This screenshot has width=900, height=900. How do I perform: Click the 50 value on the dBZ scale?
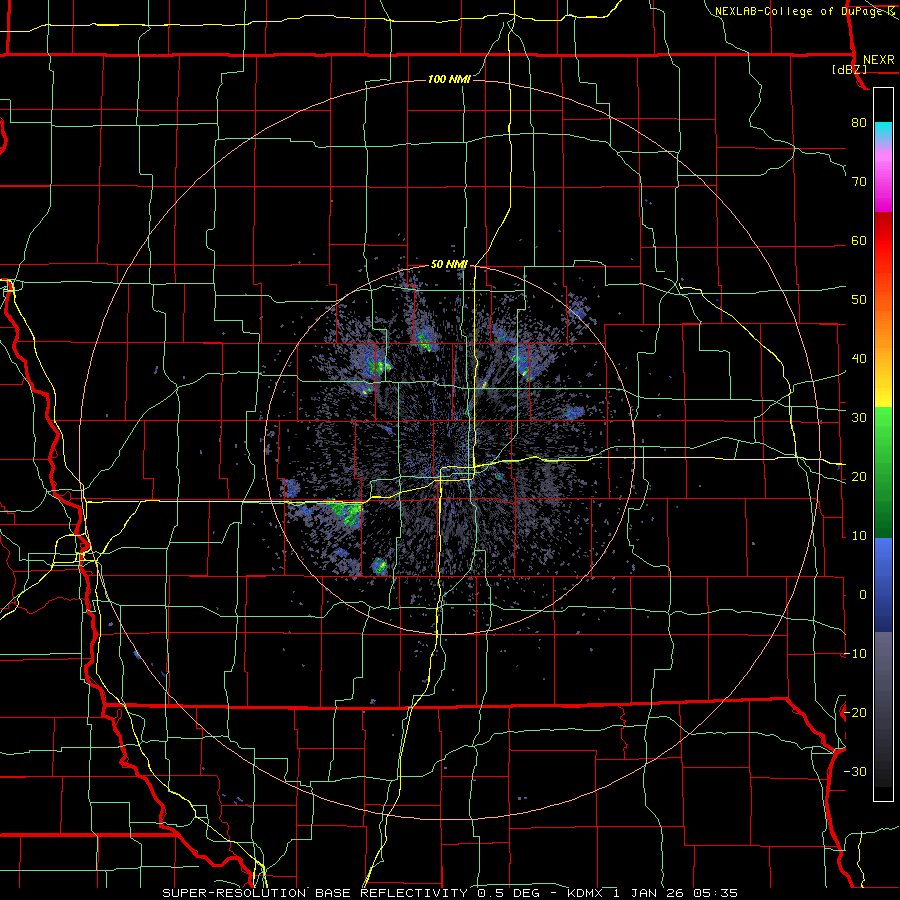859,300
